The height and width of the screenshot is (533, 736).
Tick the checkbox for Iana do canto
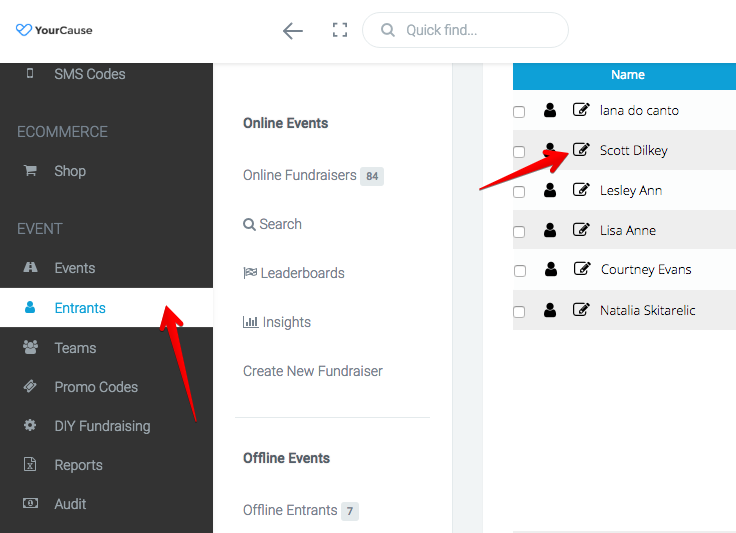[519, 112]
